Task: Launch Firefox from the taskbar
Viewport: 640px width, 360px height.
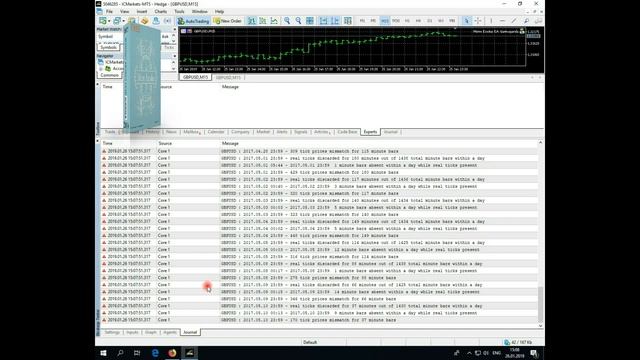Action: click(x=172, y=353)
